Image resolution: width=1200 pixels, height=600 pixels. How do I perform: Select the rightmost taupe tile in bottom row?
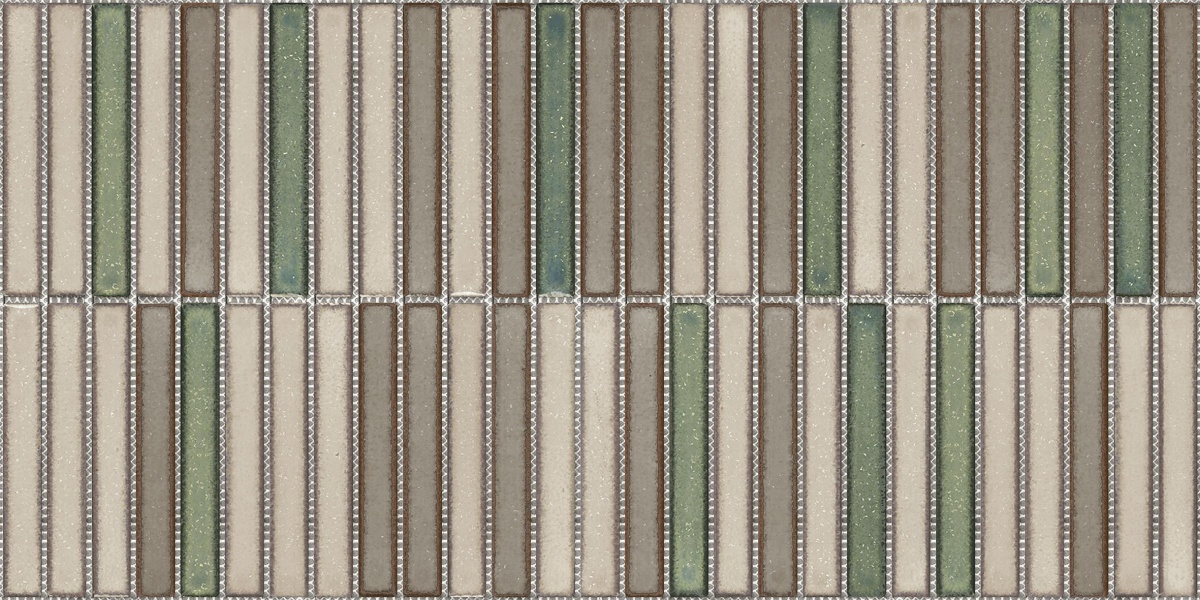[x=1089, y=450]
